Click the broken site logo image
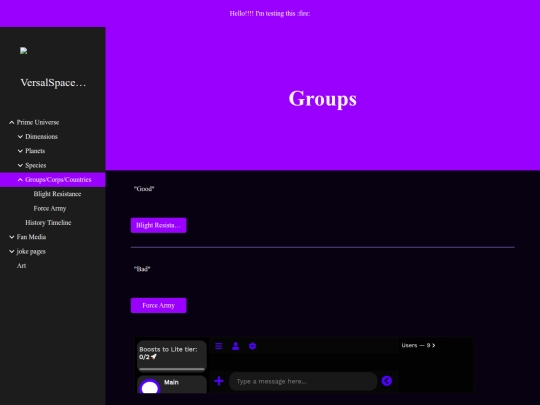 pyautogui.click(x=23, y=51)
